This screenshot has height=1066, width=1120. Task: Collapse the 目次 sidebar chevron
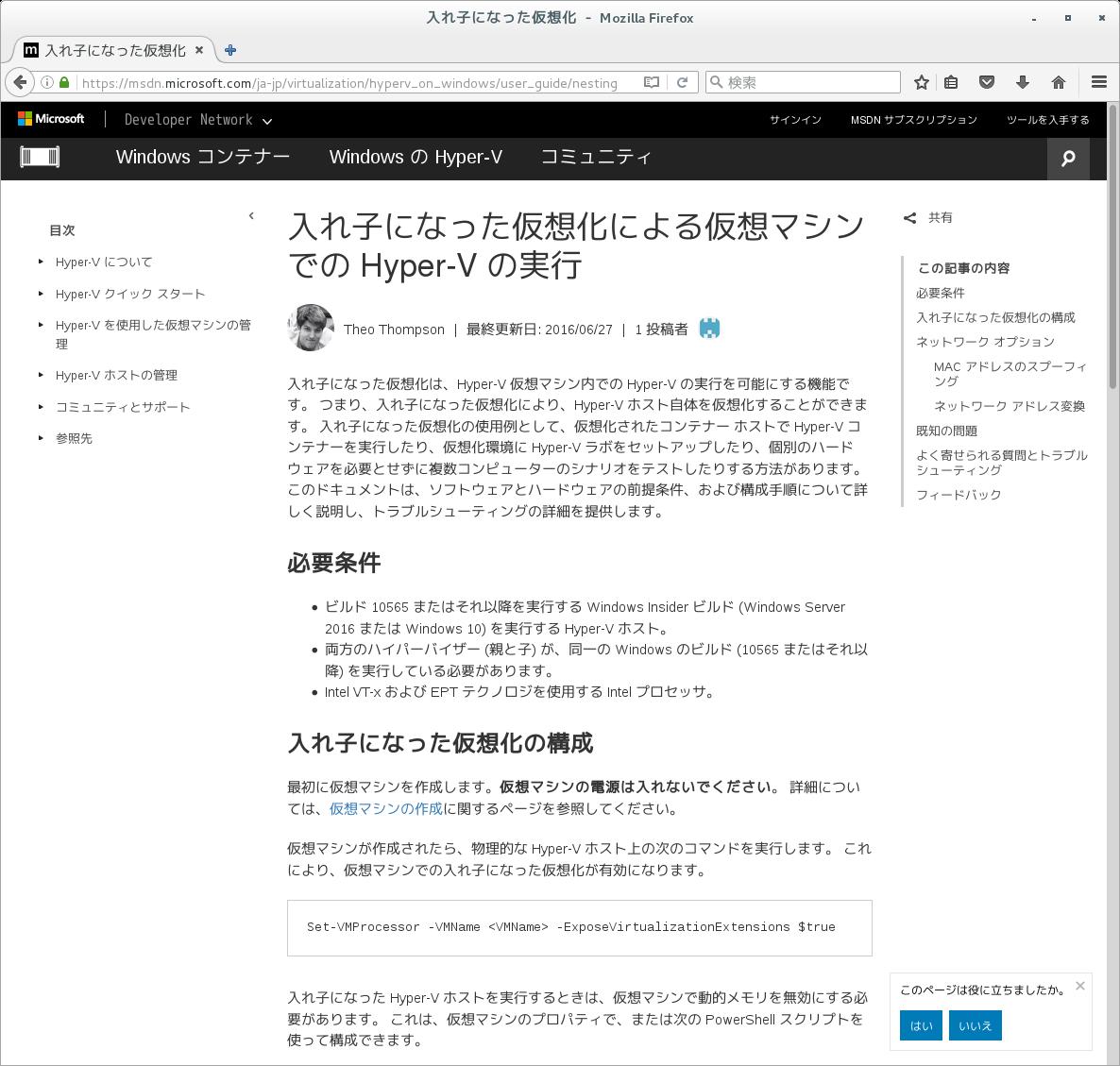(250, 215)
